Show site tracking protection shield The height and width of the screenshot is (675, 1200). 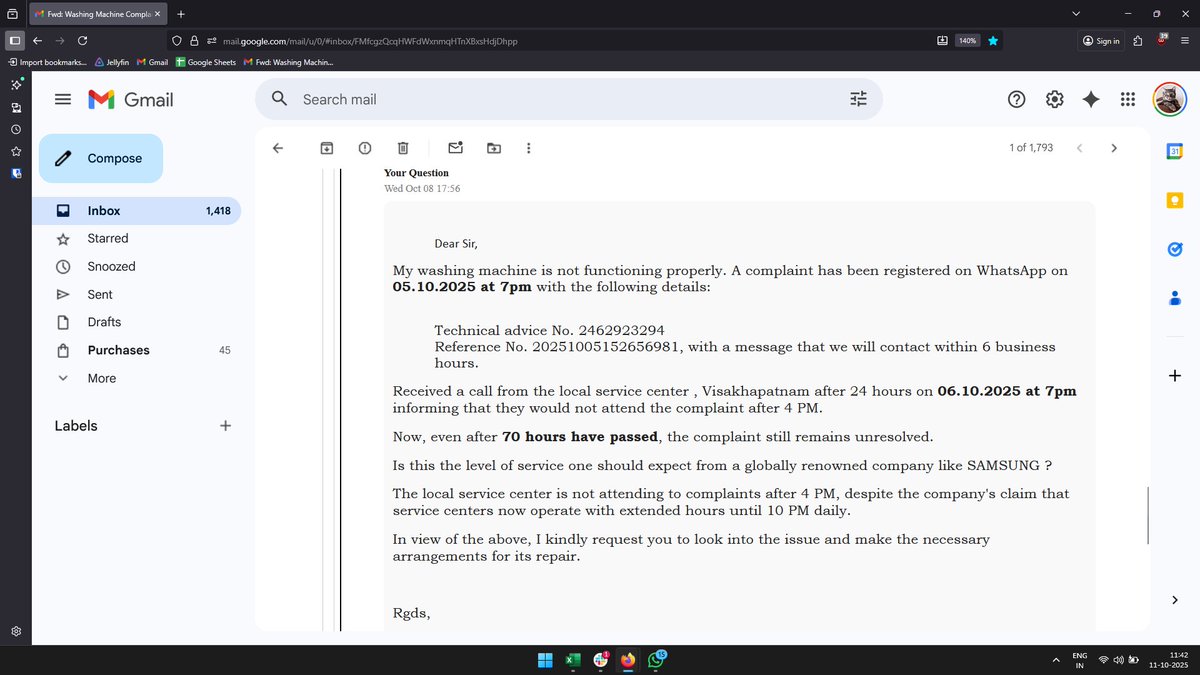178,41
